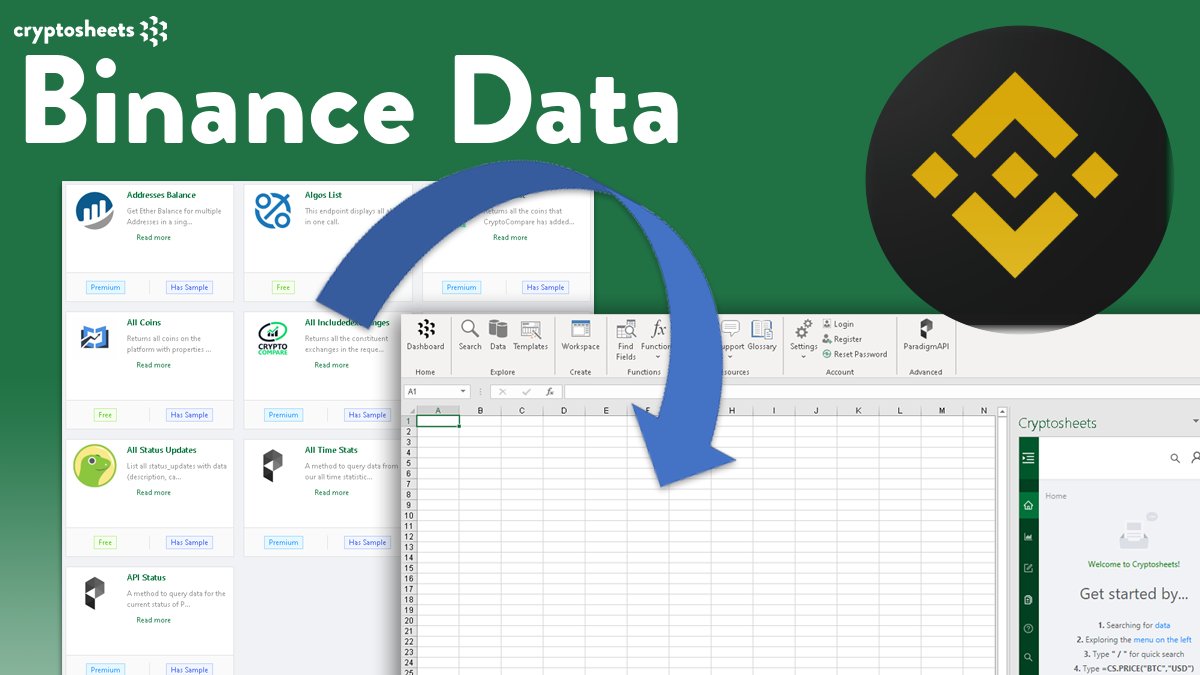Click the Insert Function fx button
Image resolution: width=1200 pixels, height=675 pixels.
(550, 392)
